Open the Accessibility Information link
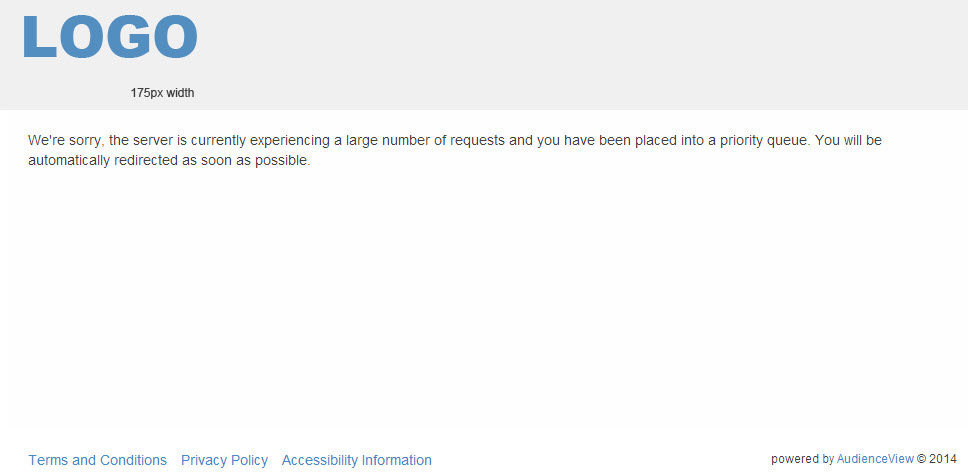 pos(357,460)
